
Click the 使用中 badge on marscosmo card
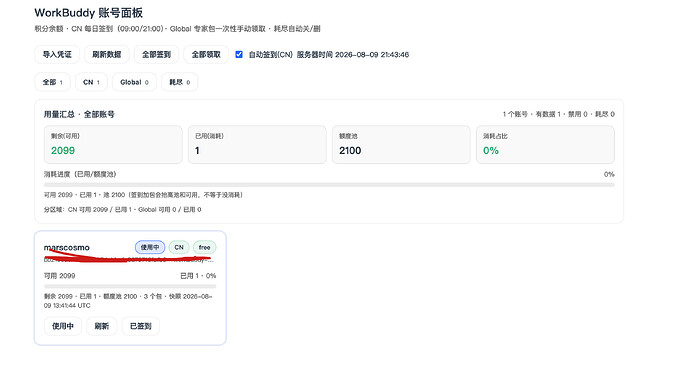click(x=150, y=247)
